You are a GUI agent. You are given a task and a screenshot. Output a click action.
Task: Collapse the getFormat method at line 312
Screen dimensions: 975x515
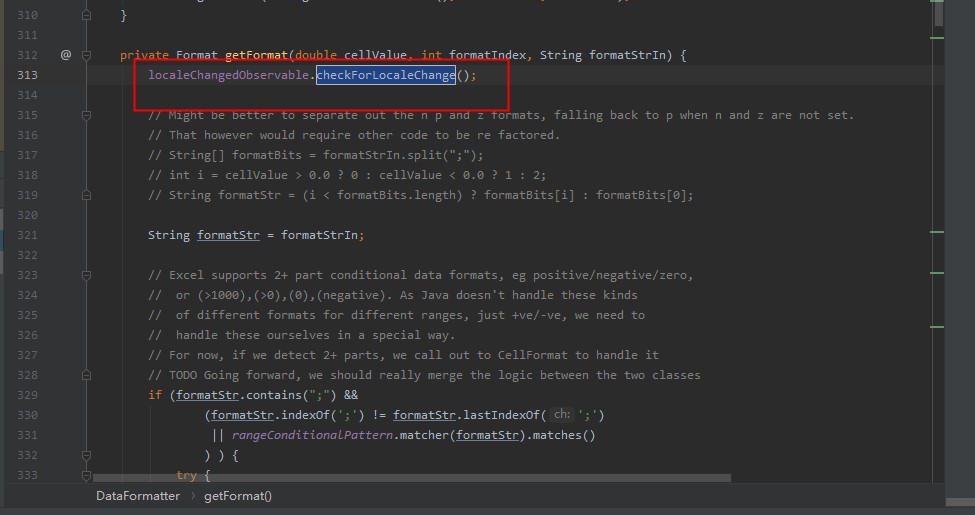pos(86,55)
